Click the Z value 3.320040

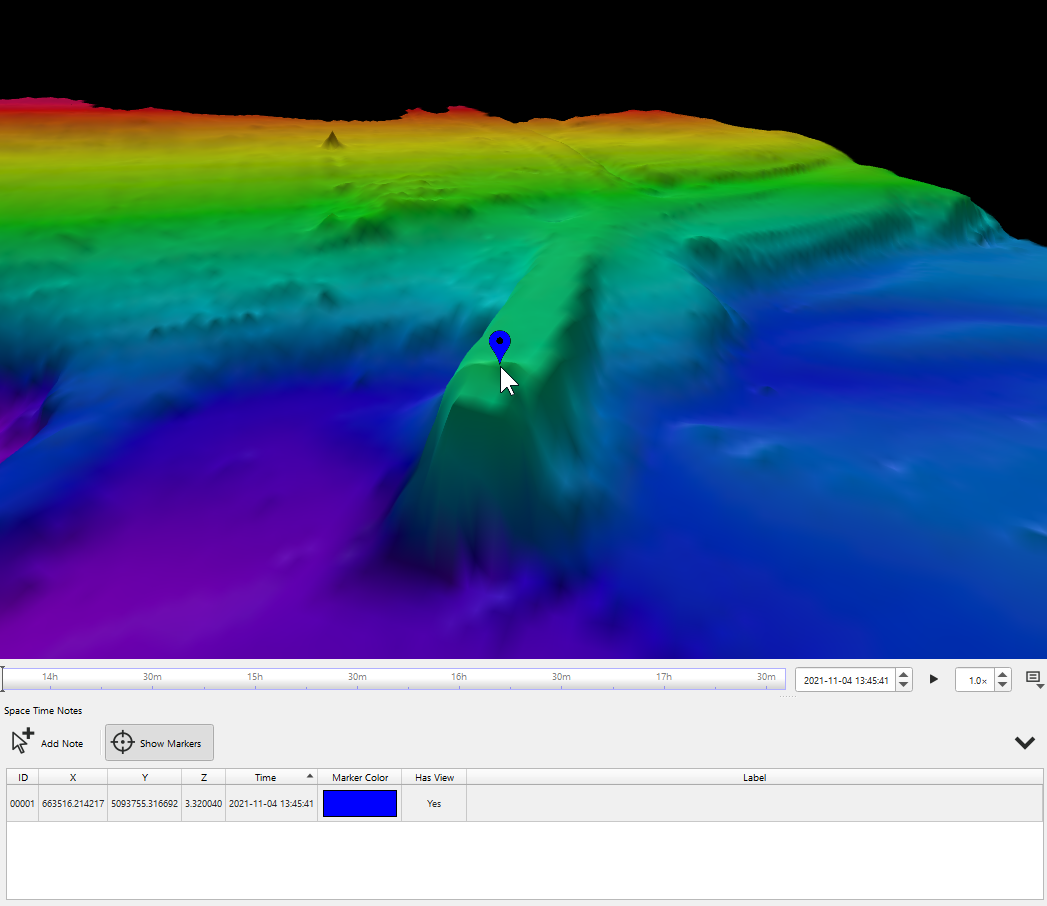204,803
